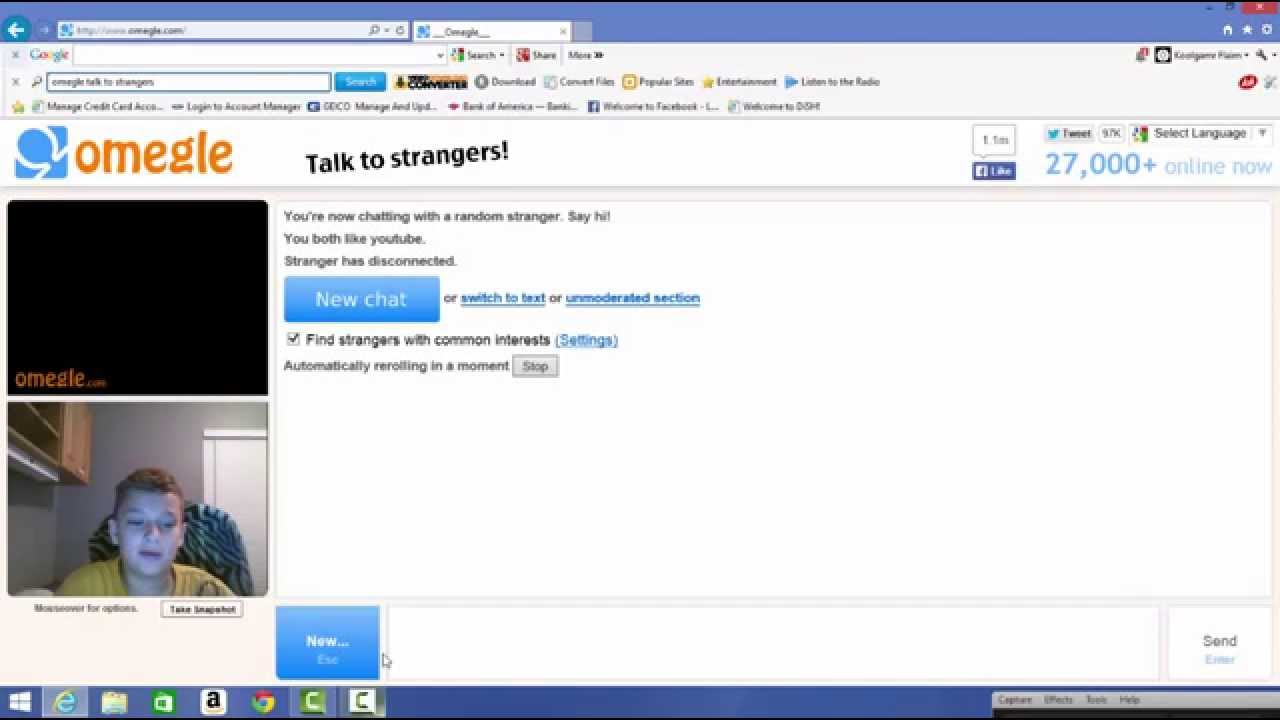Open the Windows Start button
Viewport: 1280px width, 720px height.
20,702
